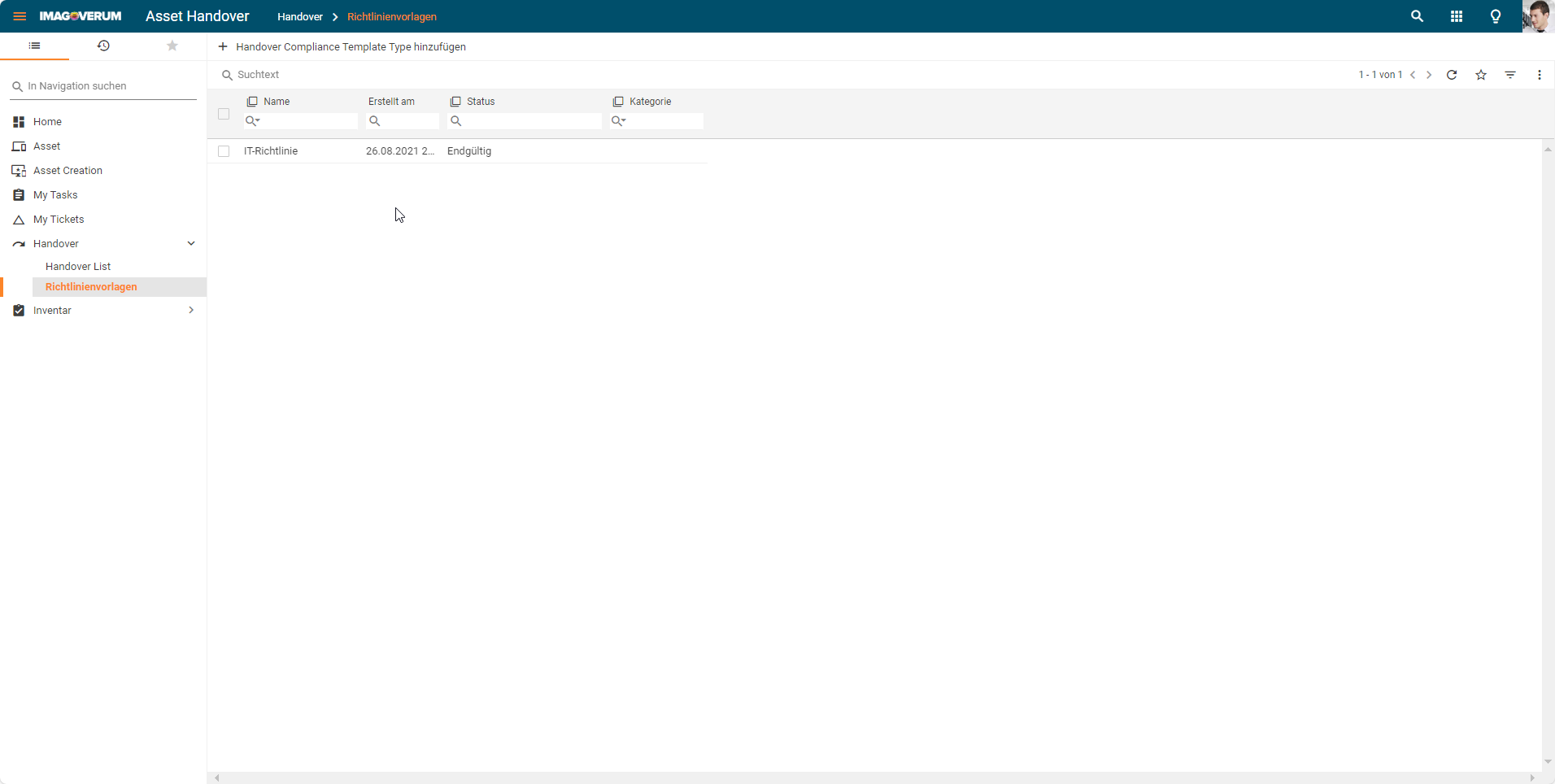Open My Tickets in navigation
Image resolution: width=1555 pixels, height=784 pixels.
pyautogui.click(x=59, y=220)
